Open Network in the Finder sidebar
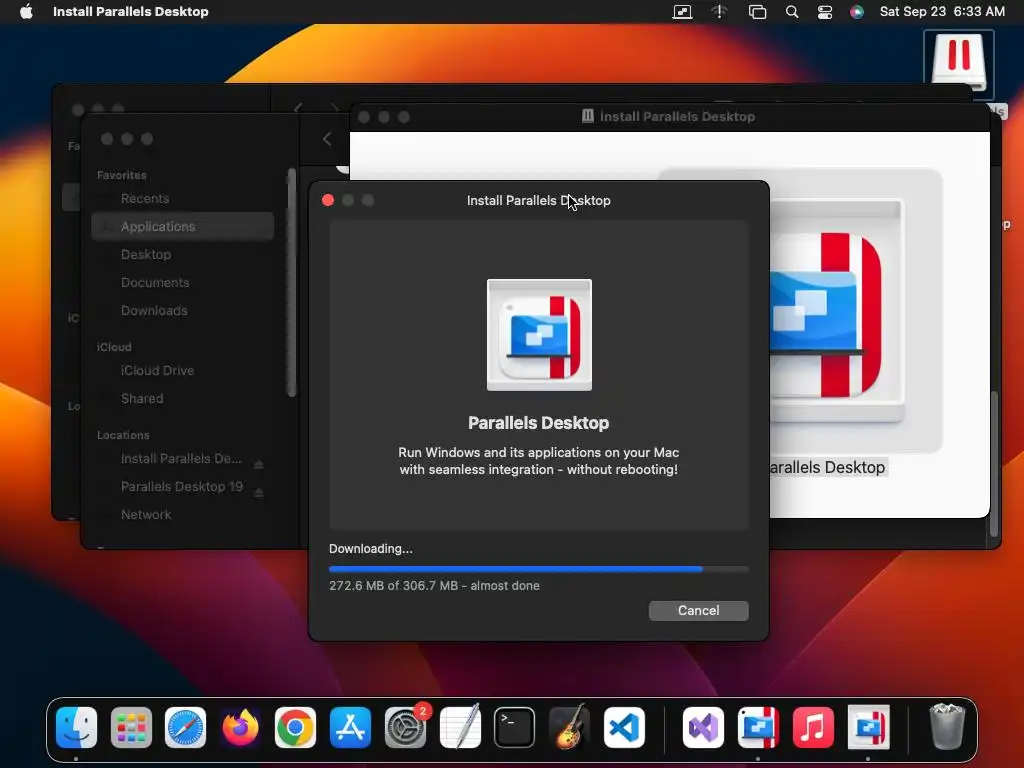The width and height of the screenshot is (1024, 768). [x=146, y=515]
